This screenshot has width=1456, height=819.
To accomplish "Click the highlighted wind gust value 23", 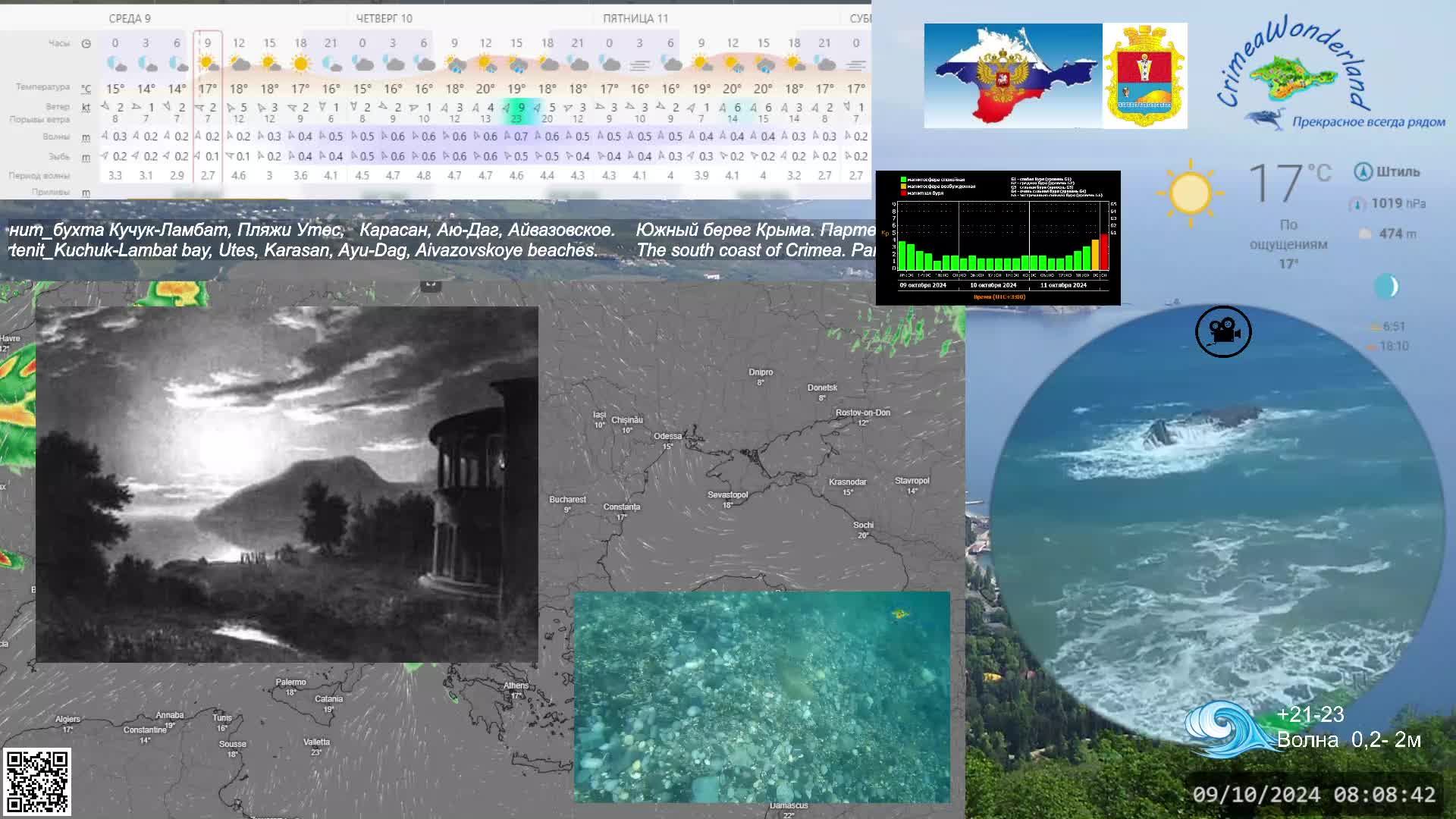I will (516, 119).
